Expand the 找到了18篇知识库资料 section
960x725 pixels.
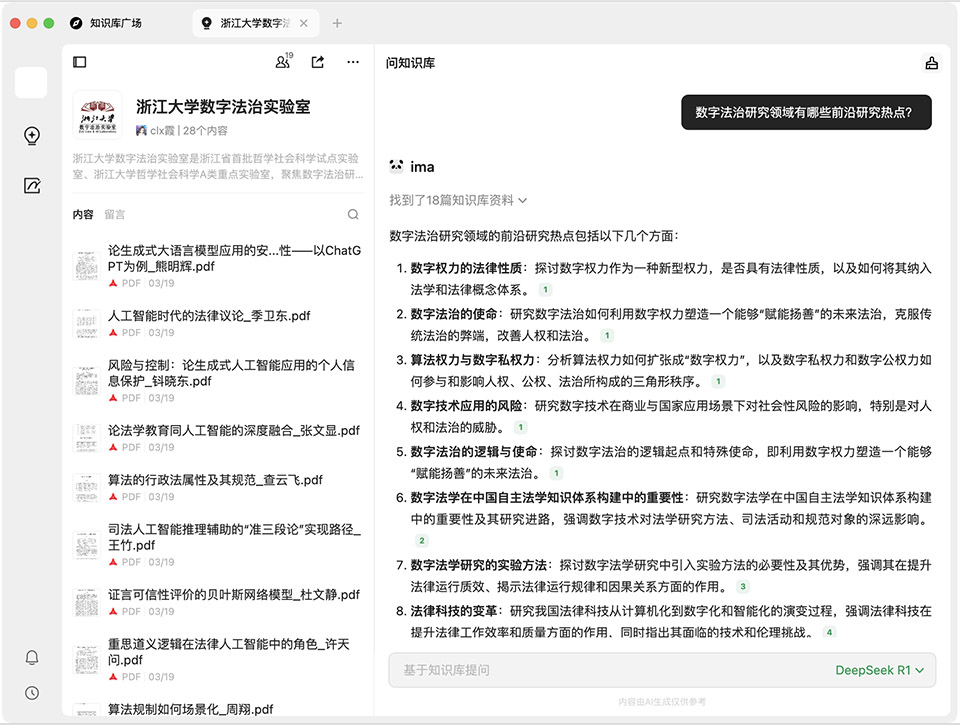tap(458, 201)
